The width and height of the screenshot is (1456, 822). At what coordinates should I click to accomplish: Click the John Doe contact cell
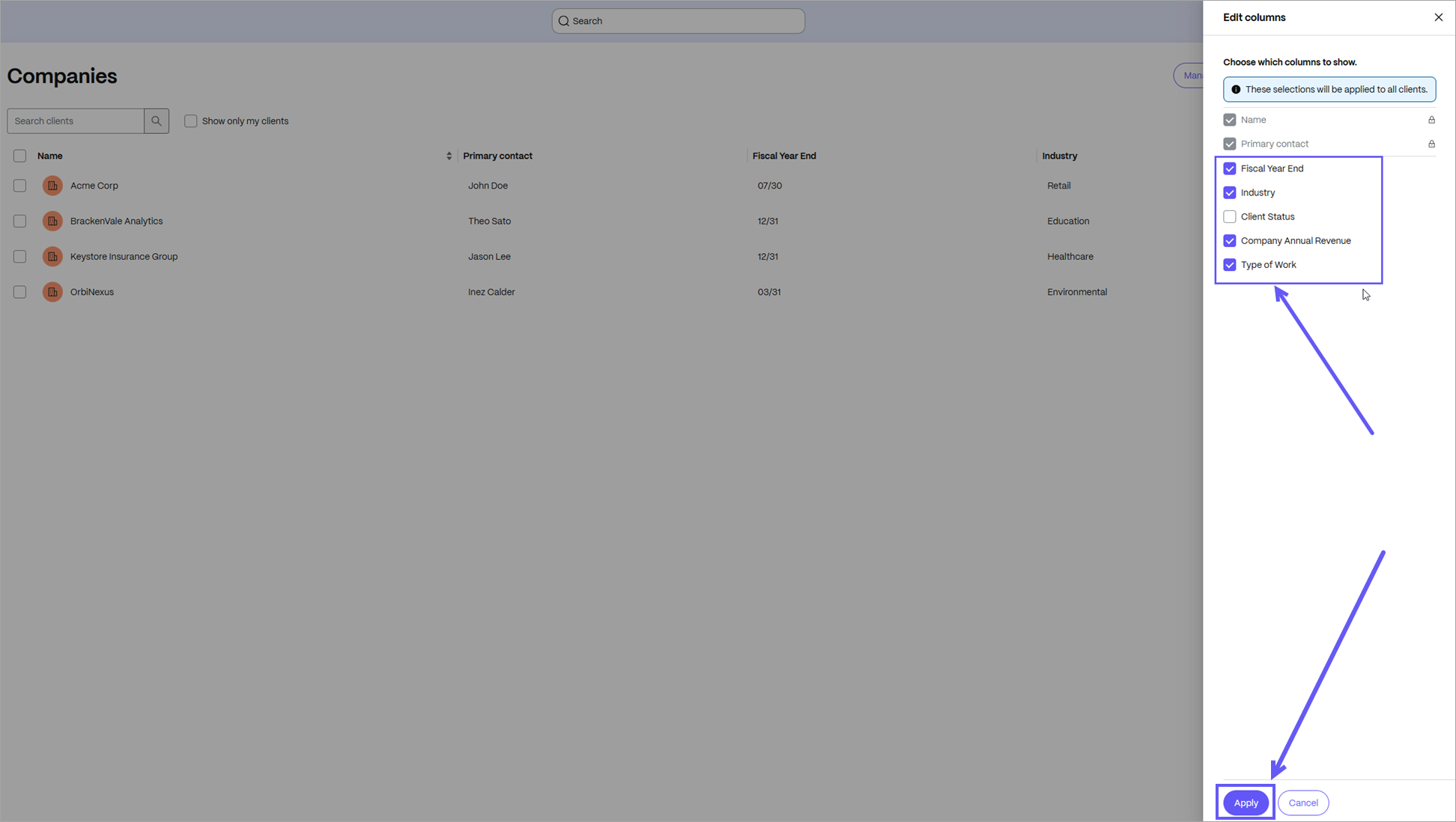488,186
